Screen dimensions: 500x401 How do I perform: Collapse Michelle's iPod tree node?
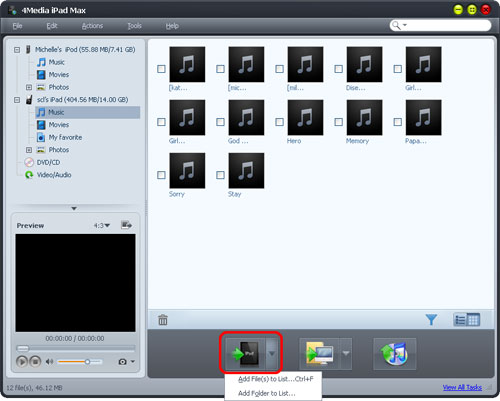tap(17, 50)
